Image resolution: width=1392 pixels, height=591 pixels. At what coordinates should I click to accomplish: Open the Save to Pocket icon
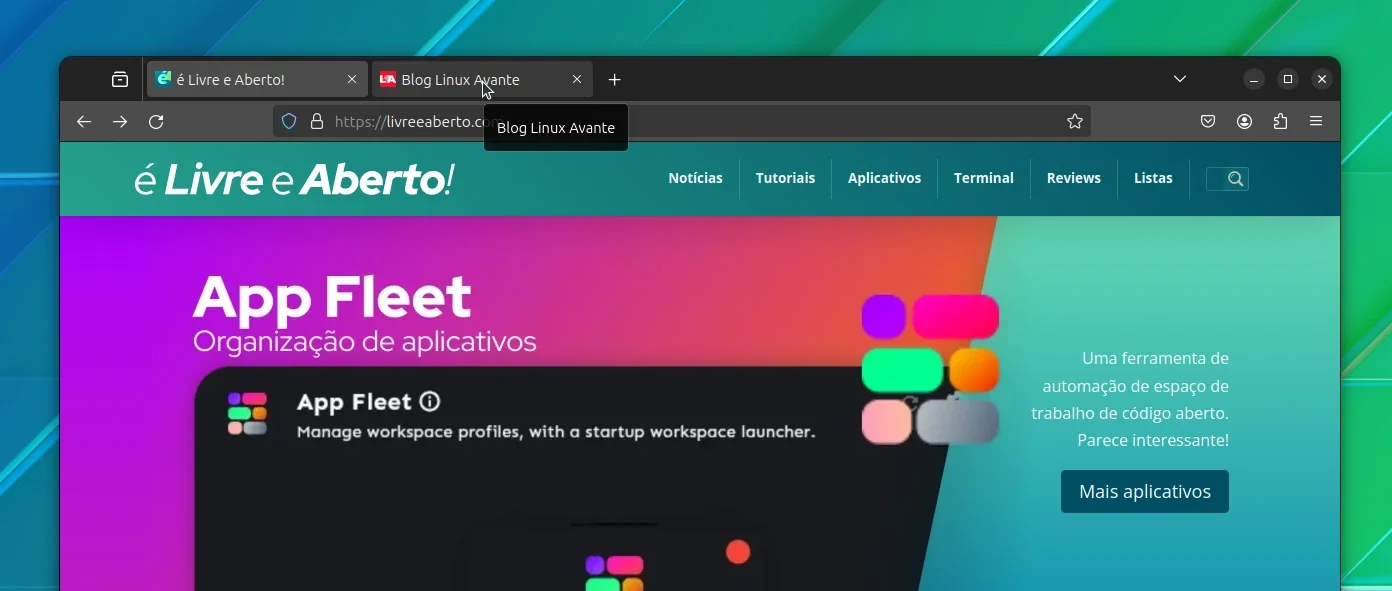point(1208,121)
